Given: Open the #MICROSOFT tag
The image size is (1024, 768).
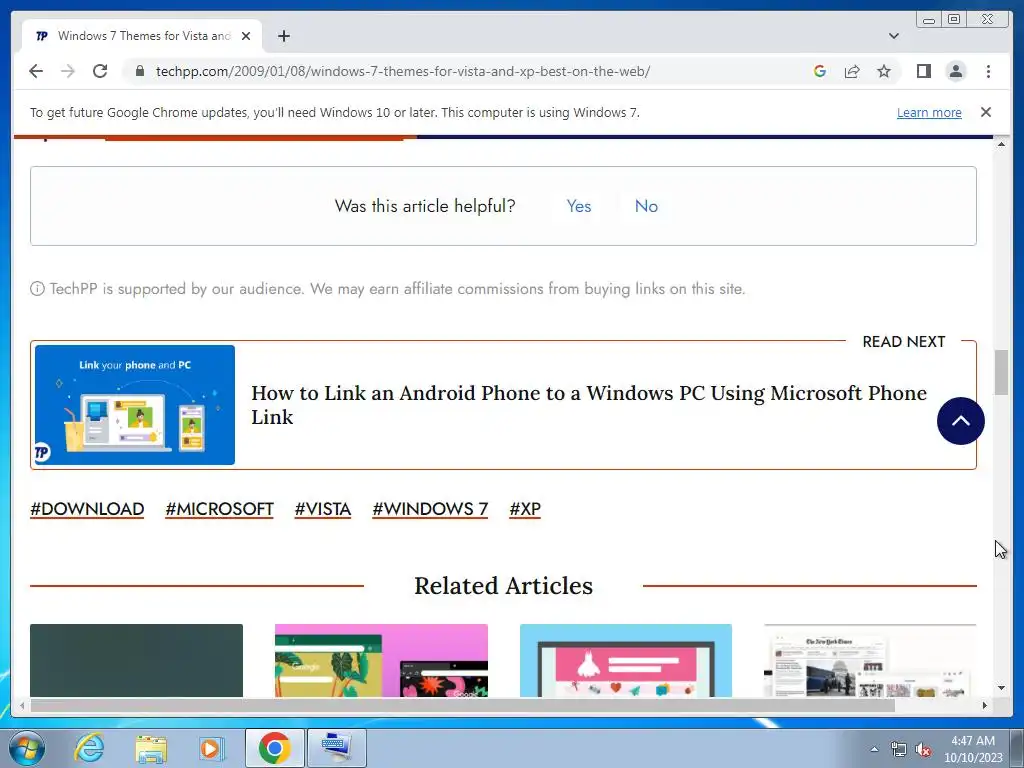Looking at the screenshot, I should (x=219, y=509).
